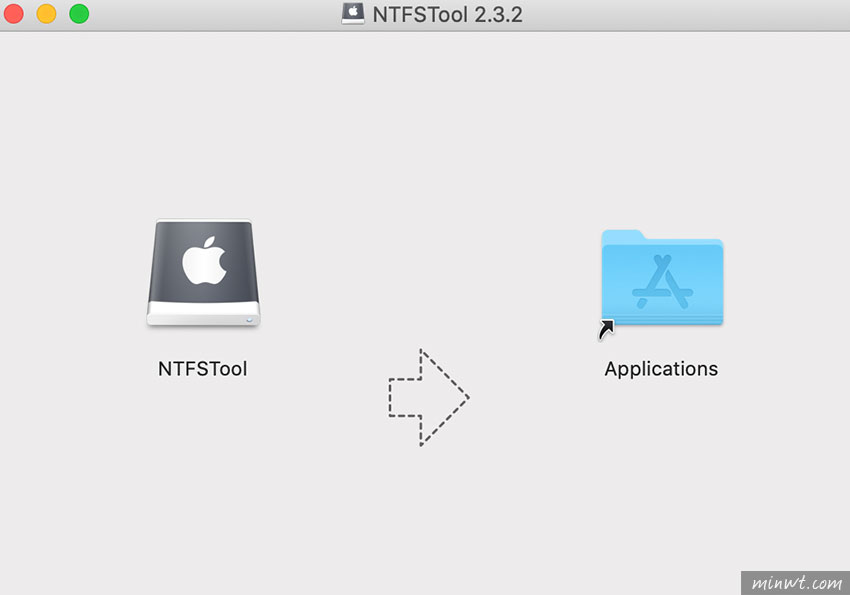Select the NTFSTool disk app icon
This screenshot has height=595, width=850.
pyautogui.click(x=203, y=273)
